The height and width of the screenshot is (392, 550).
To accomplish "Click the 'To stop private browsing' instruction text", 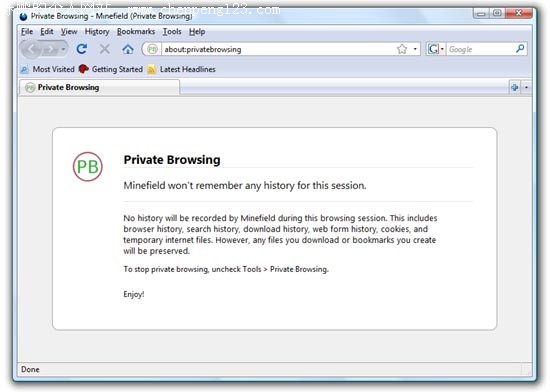I will (x=226, y=269).
